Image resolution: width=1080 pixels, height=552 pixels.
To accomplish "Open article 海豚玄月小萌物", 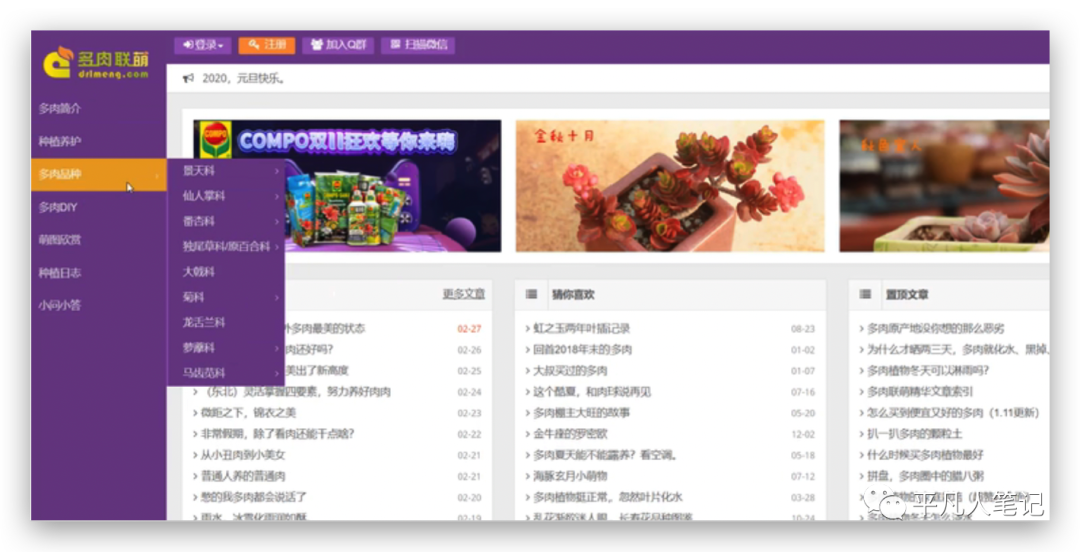I will tap(570, 476).
